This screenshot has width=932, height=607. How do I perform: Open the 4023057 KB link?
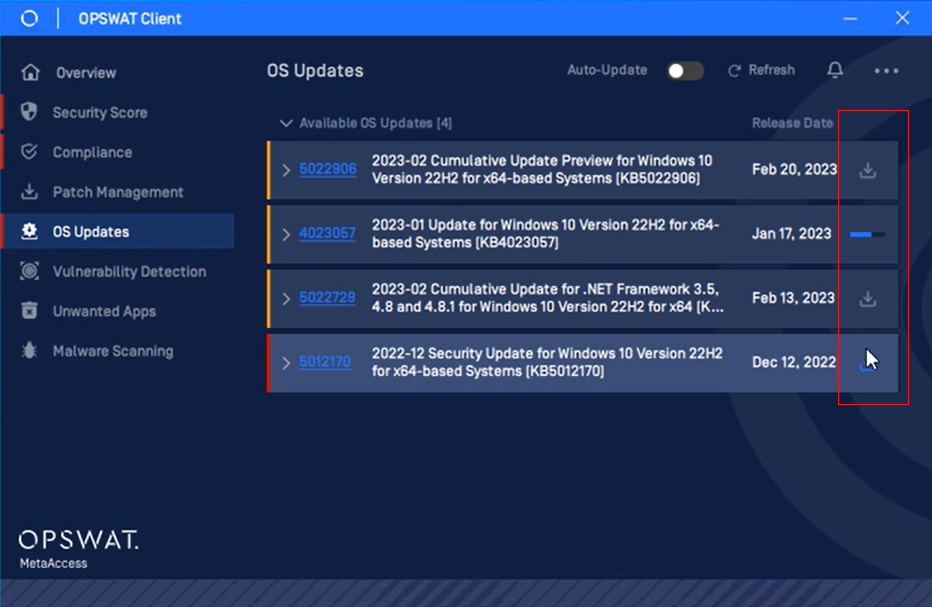point(328,234)
